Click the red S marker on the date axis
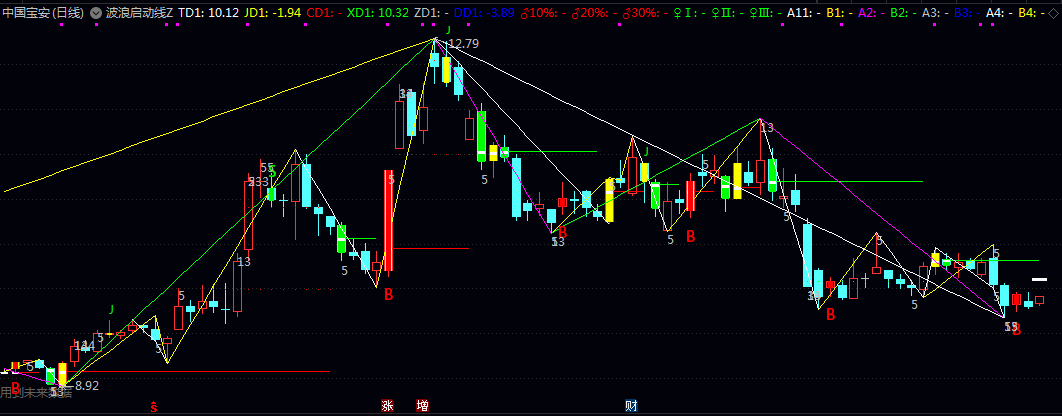The width and height of the screenshot is (1062, 416). 154,407
